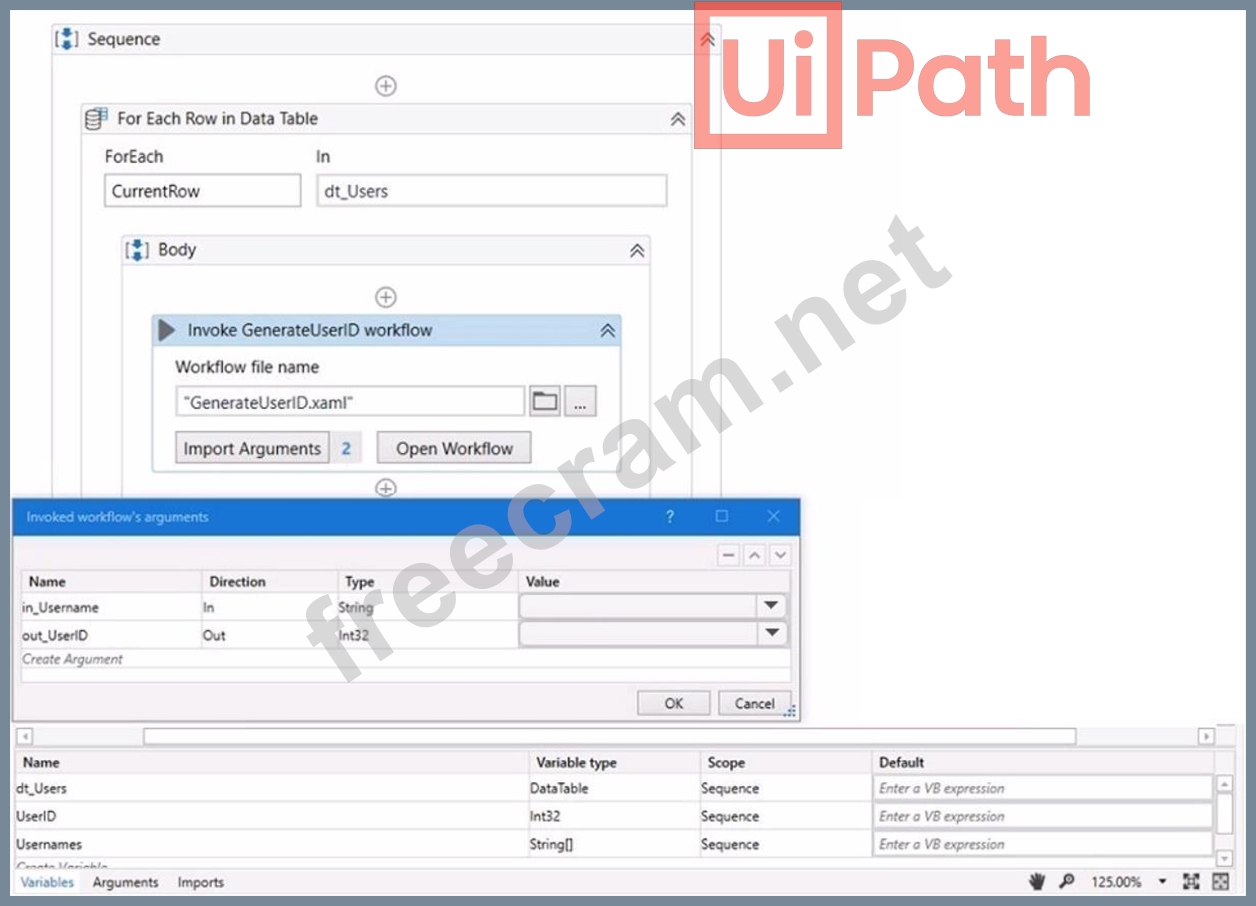1256x906 pixels.
Task: Switch to the Imports tab
Action: pos(200,882)
